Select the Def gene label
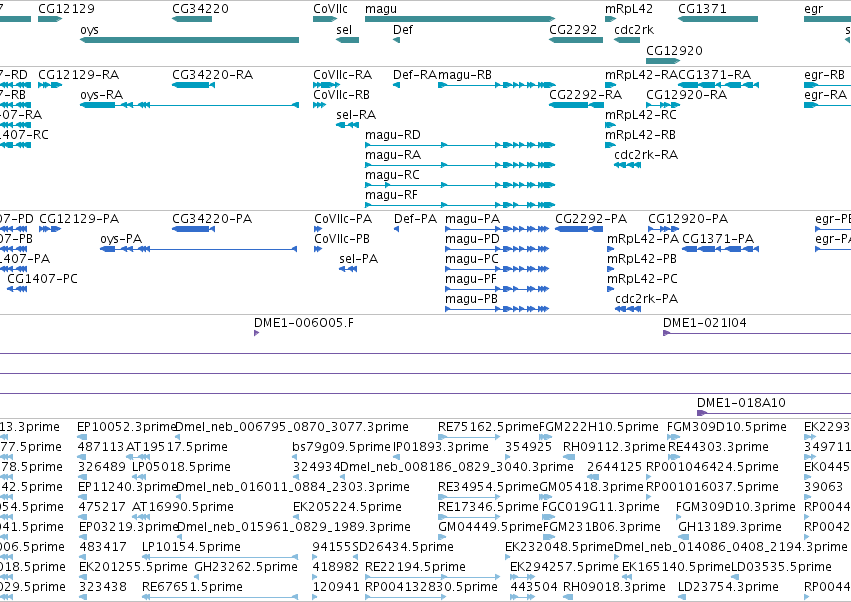 click(403, 29)
